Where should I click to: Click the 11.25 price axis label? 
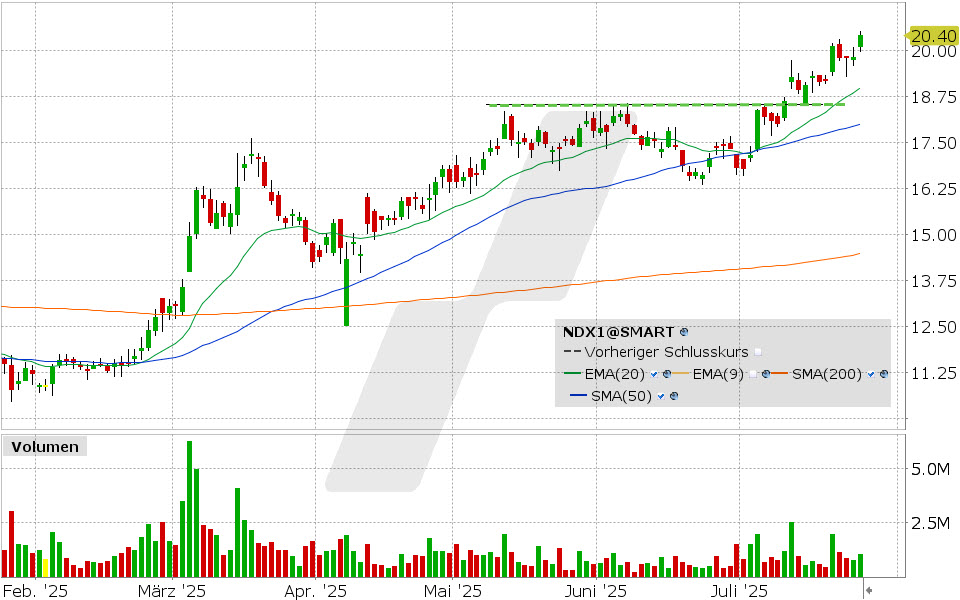[934, 373]
